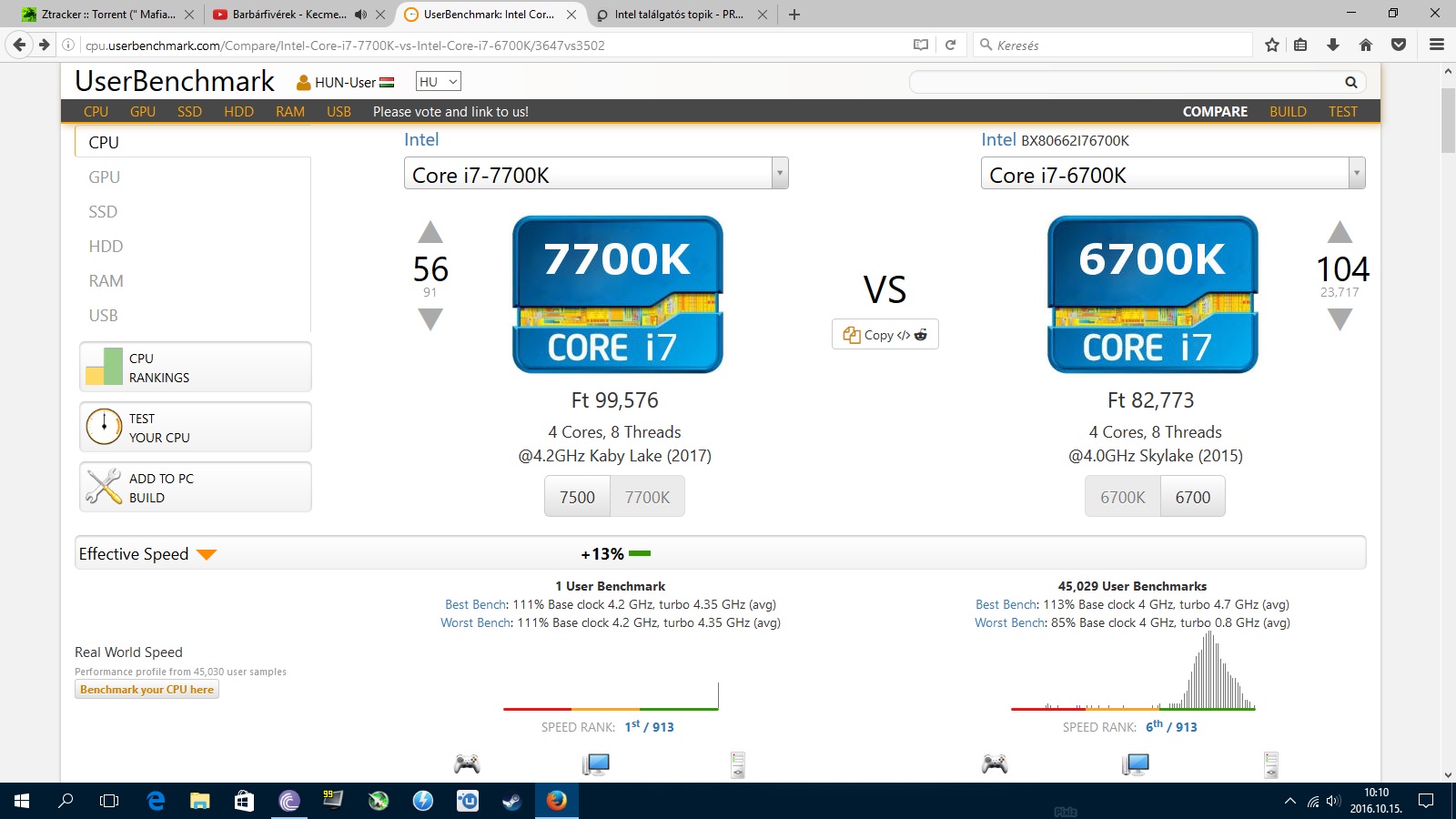Click the CPU RANKINGS button
The height and width of the screenshot is (819, 1456).
point(196,368)
